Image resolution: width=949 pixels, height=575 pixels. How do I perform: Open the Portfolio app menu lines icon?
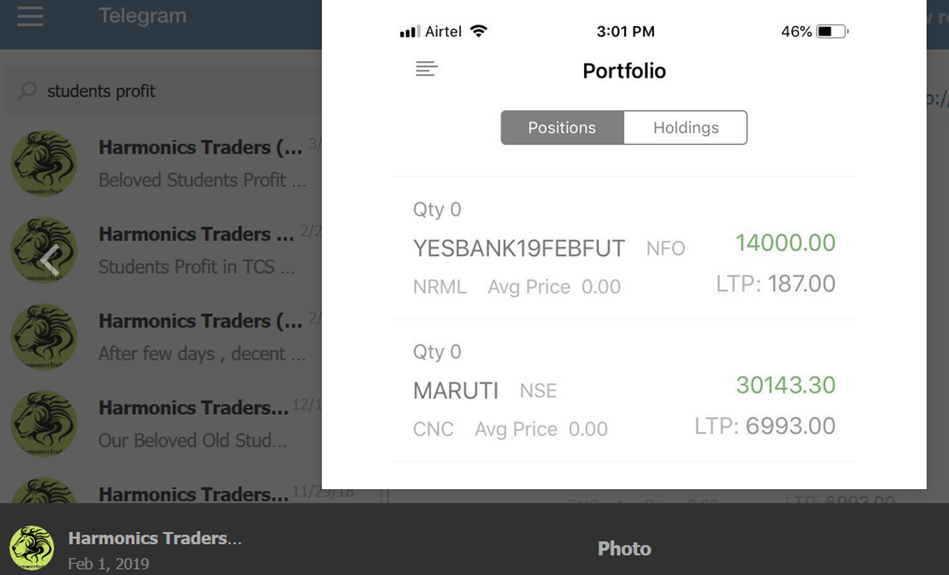click(427, 69)
